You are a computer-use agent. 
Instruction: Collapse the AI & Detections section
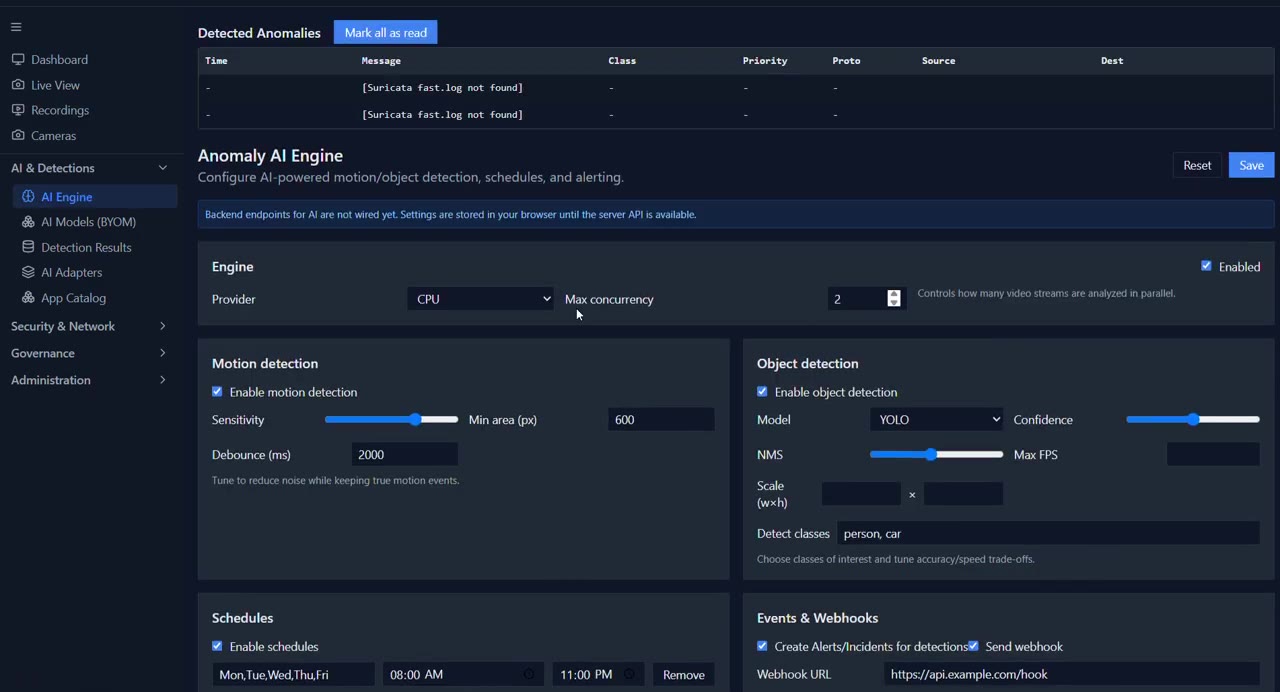162,168
